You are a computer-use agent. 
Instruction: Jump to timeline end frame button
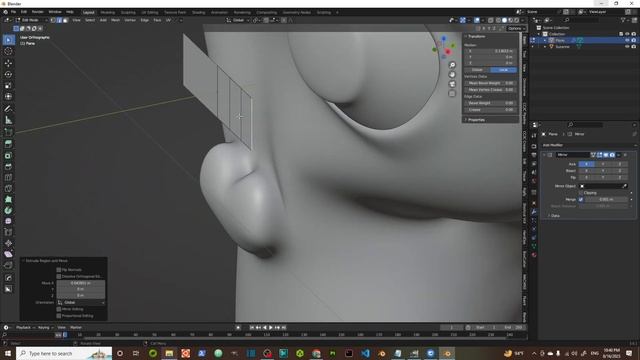pyautogui.click(x=284, y=328)
